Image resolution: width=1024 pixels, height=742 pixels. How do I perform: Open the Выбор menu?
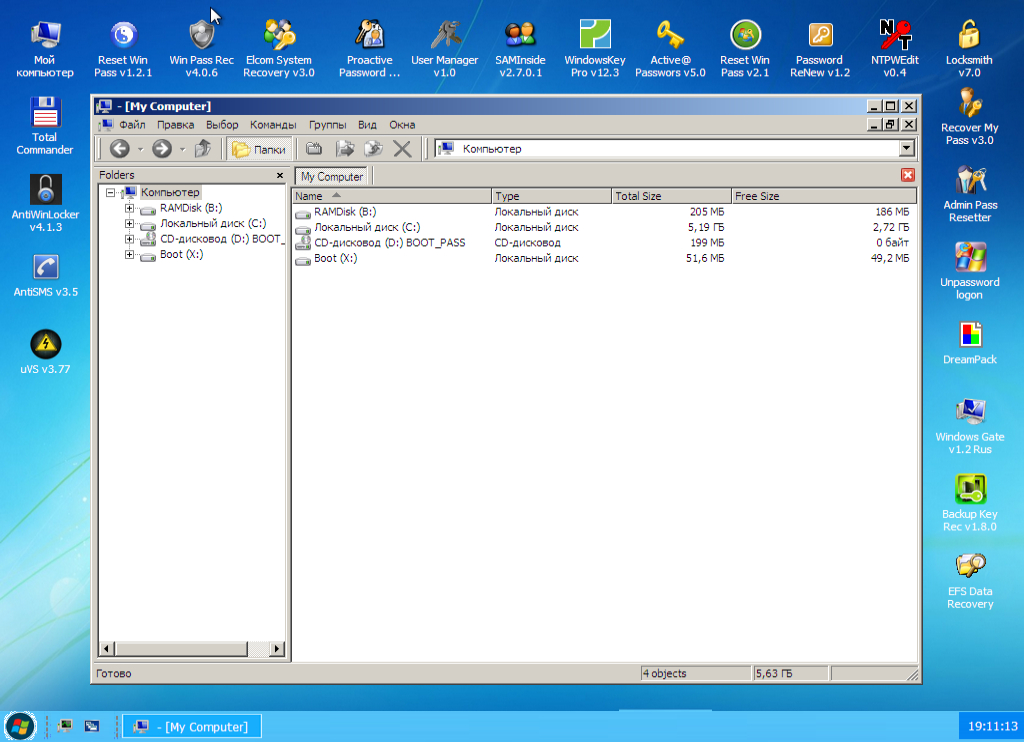222,125
